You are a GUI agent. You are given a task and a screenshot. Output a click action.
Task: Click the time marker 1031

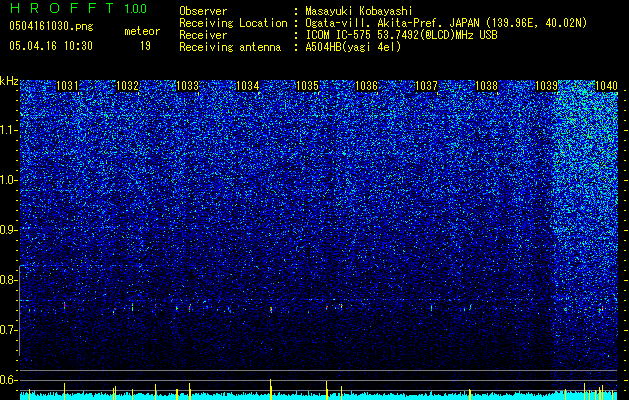pyautogui.click(x=67, y=86)
